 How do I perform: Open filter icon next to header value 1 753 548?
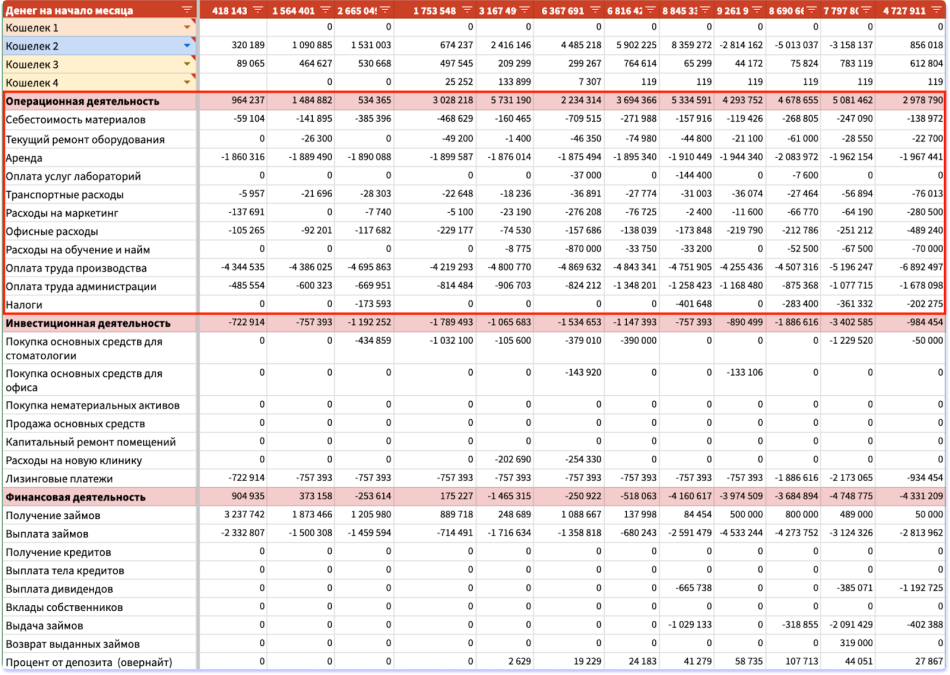click(x=467, y=10)
